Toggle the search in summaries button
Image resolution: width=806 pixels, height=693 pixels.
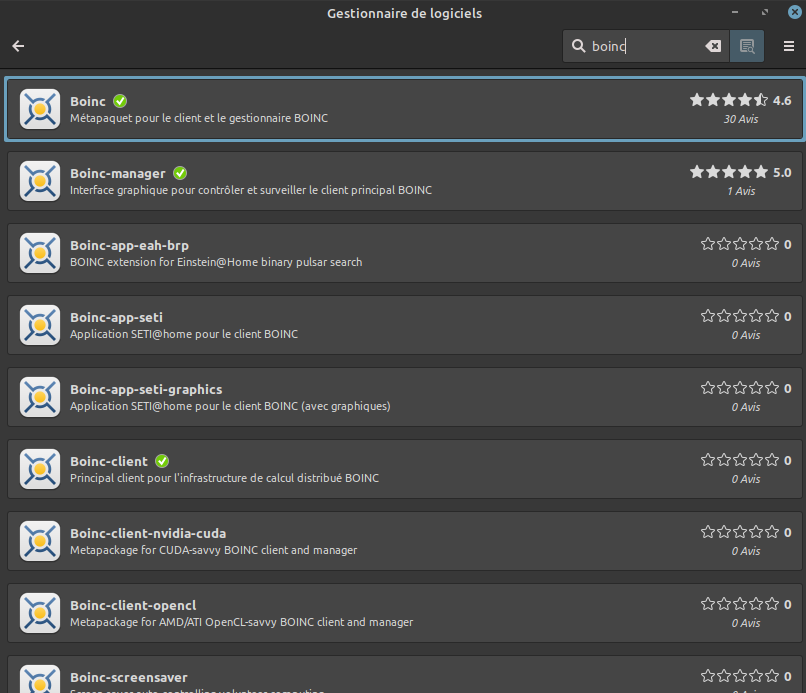point(746,46)
